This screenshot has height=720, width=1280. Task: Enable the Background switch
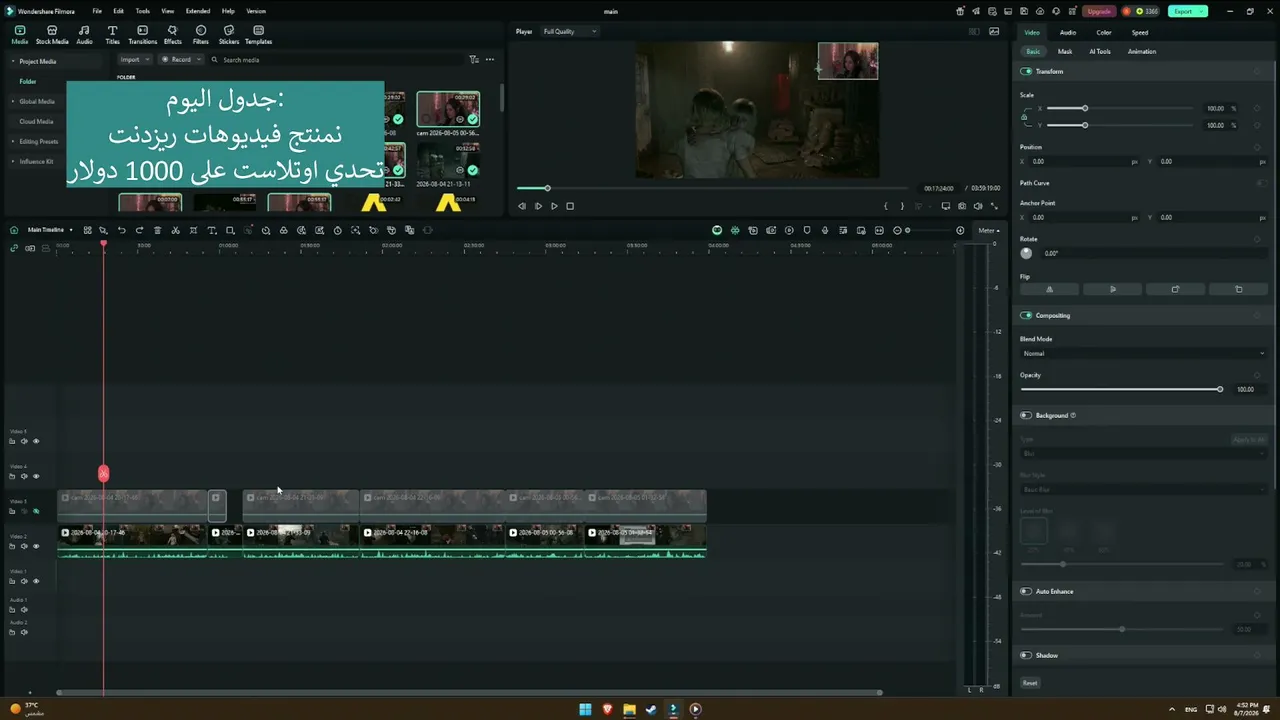tap(1026, 416)
